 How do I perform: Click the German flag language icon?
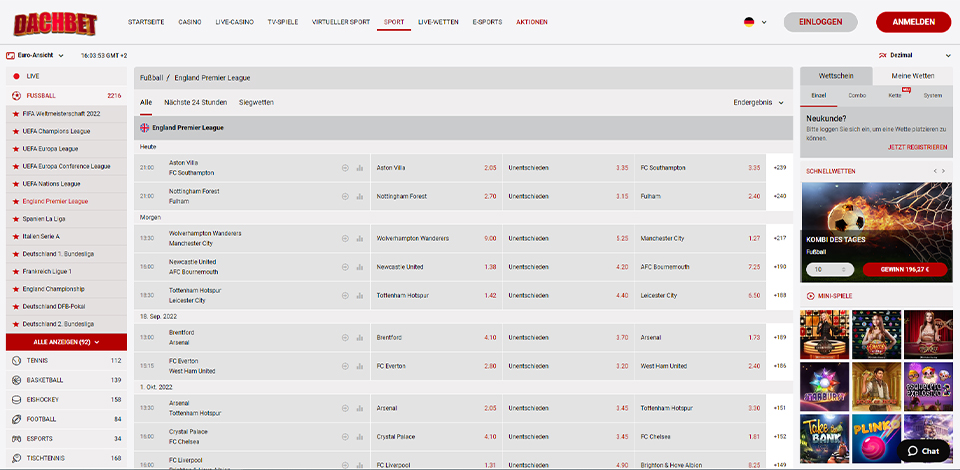click(749, 22)
